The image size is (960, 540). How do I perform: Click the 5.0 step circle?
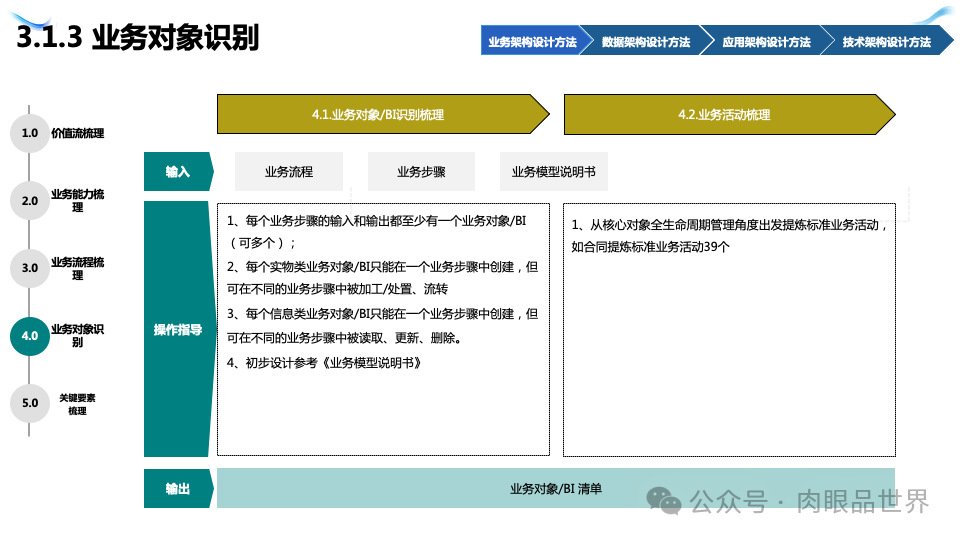point(29,403)
